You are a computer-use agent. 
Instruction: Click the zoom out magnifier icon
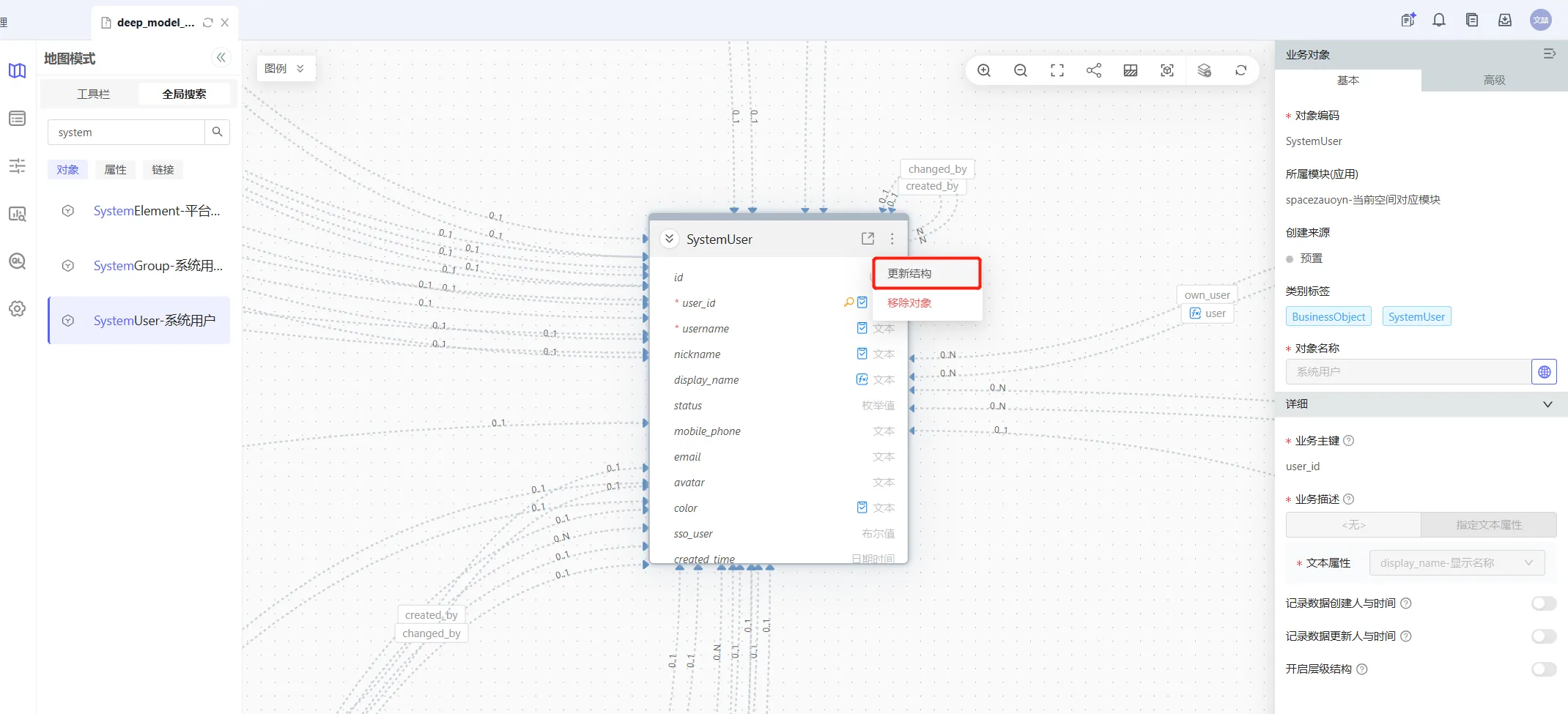pos(1021,70)
